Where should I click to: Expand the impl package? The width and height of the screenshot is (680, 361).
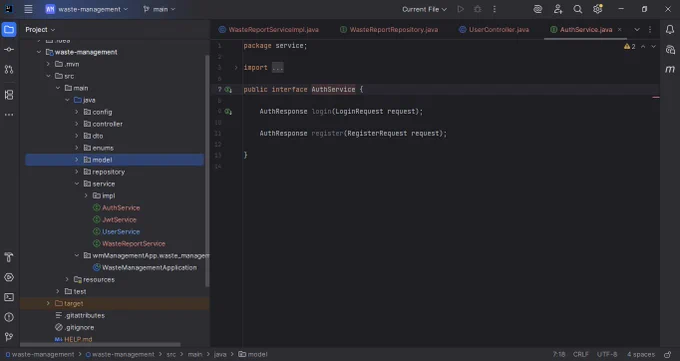pos(86,196)
